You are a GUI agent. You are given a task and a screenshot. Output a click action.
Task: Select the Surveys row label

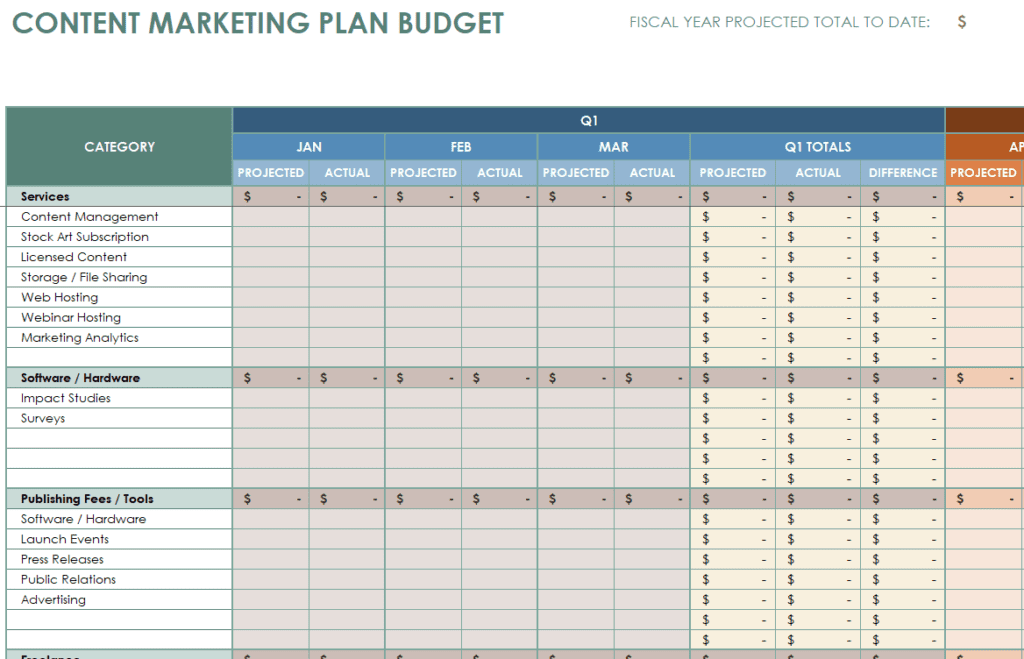(43, 419)
